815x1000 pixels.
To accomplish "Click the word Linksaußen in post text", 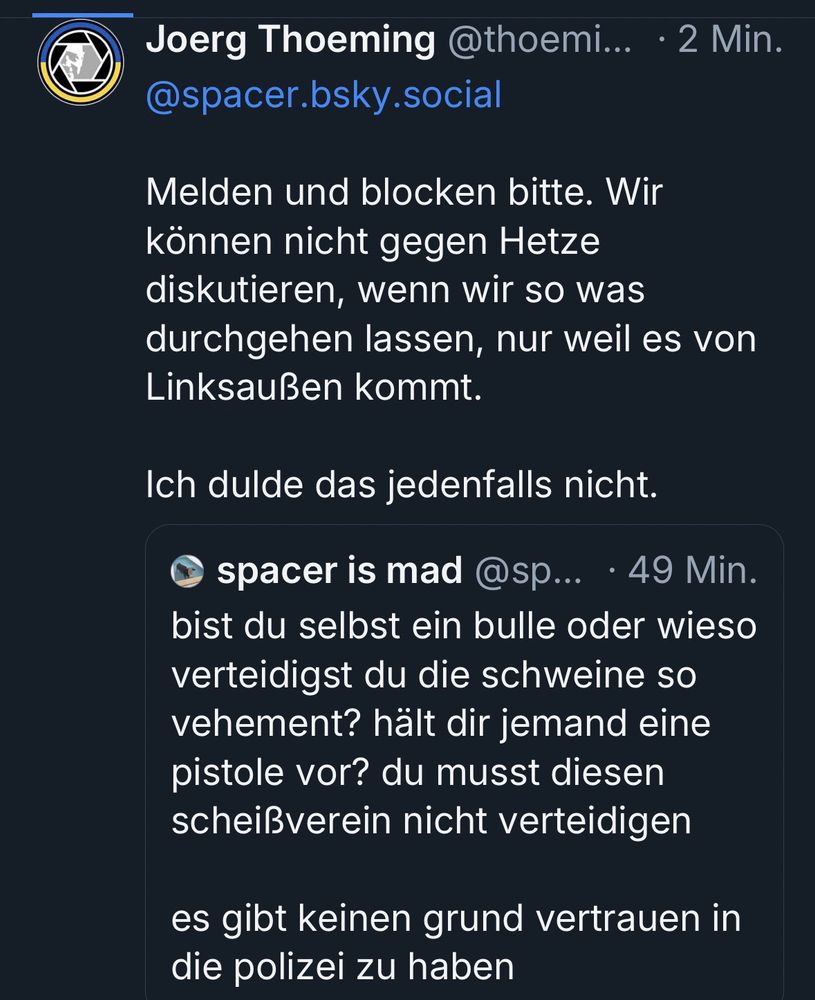I will pyautogui.click(x=246, y=388).
